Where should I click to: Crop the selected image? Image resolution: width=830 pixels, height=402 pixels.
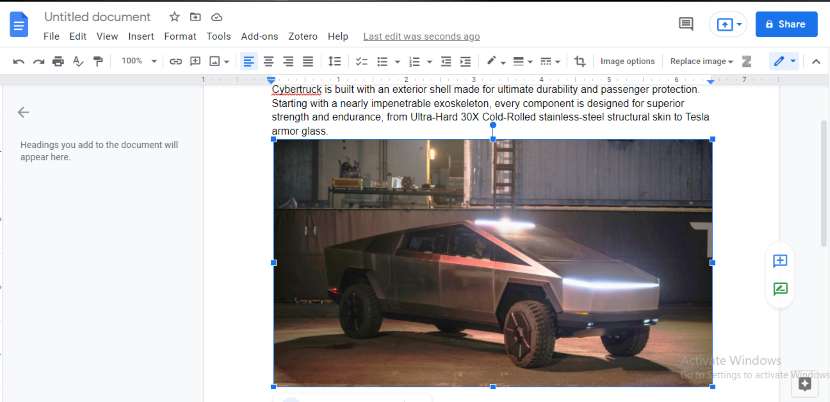coord(580,61)
